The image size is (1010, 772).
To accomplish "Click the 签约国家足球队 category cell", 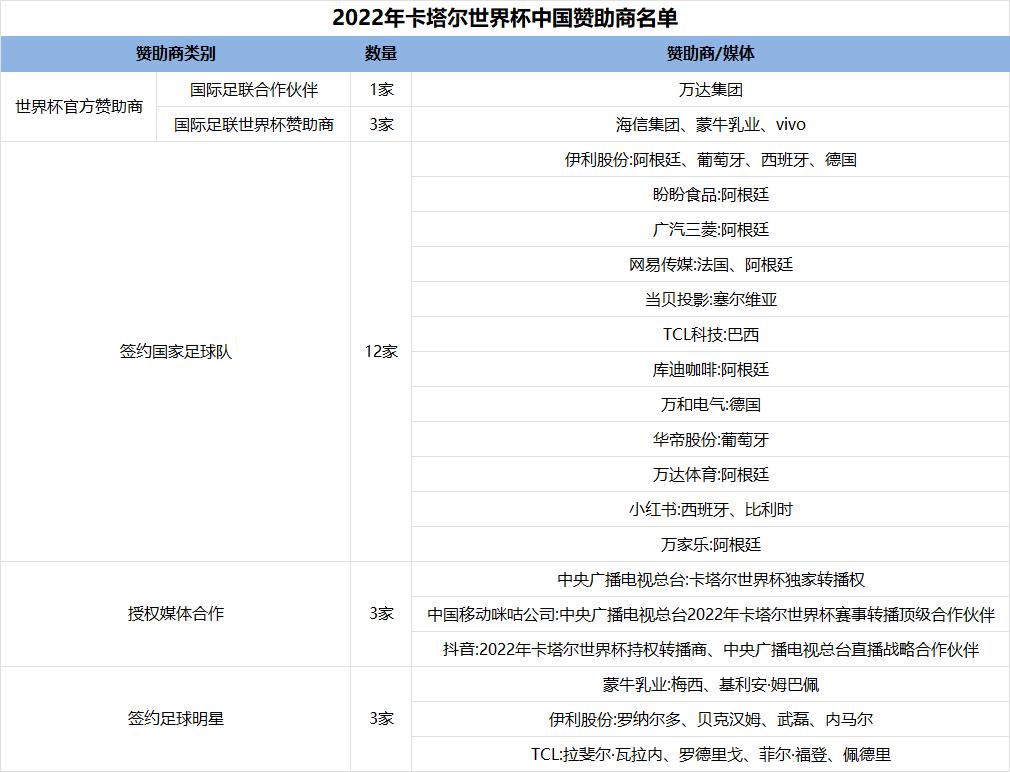I will tap(175, 352).
